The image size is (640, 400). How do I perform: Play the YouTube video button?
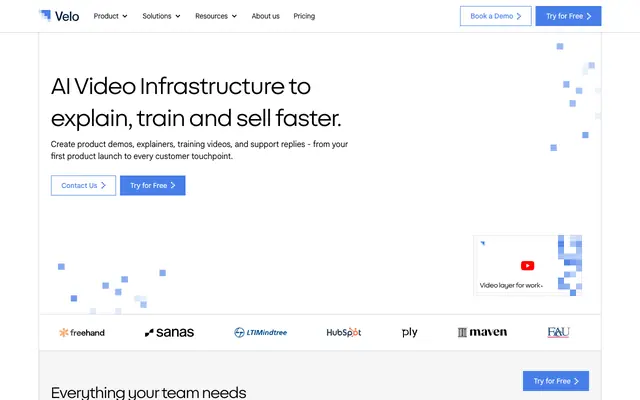coord(527,266)
